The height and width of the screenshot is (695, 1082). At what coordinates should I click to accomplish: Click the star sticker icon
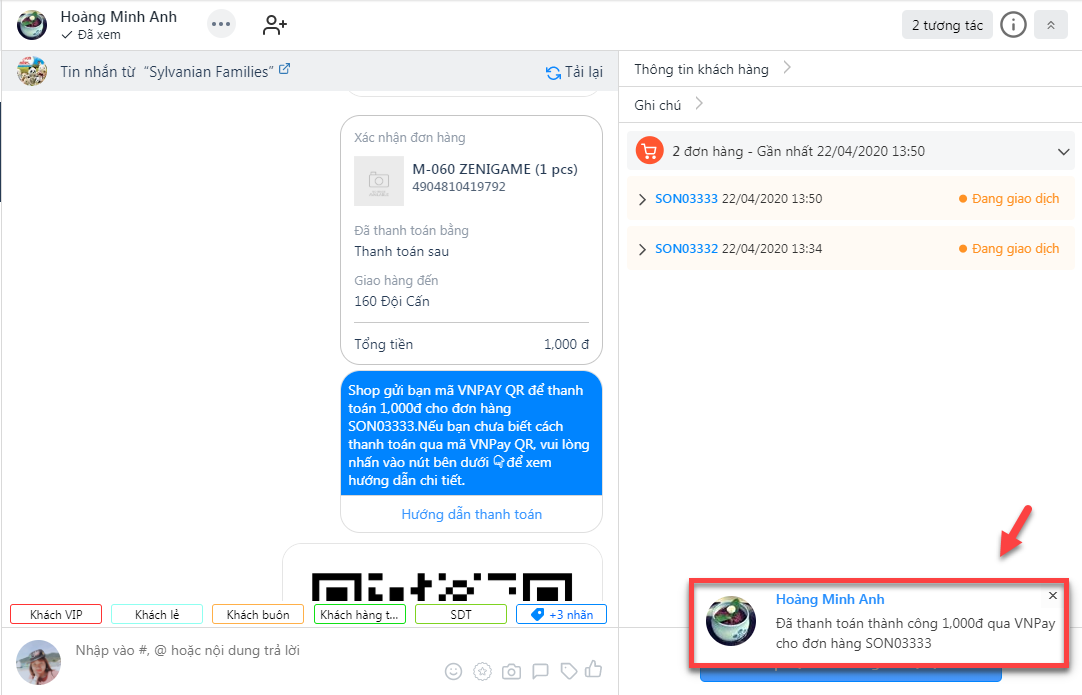[482, 671]
